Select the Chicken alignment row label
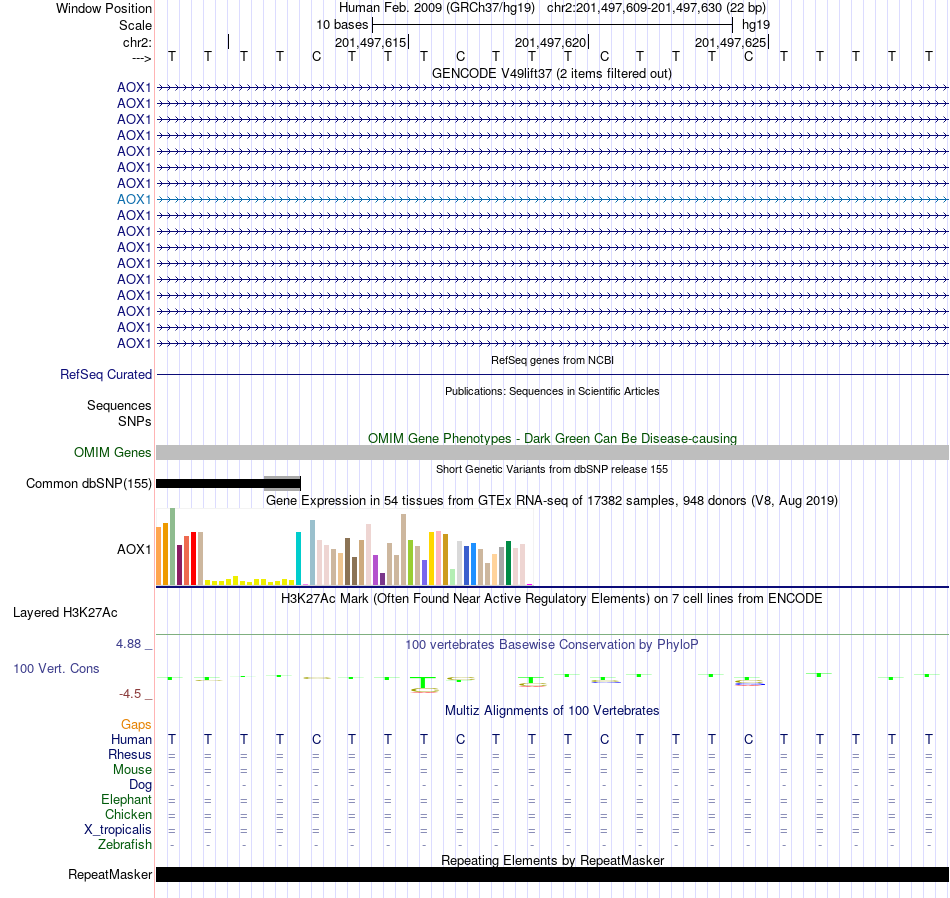Image resolution: width=950 pixels, height=898 pixels. tap(128, 814)
